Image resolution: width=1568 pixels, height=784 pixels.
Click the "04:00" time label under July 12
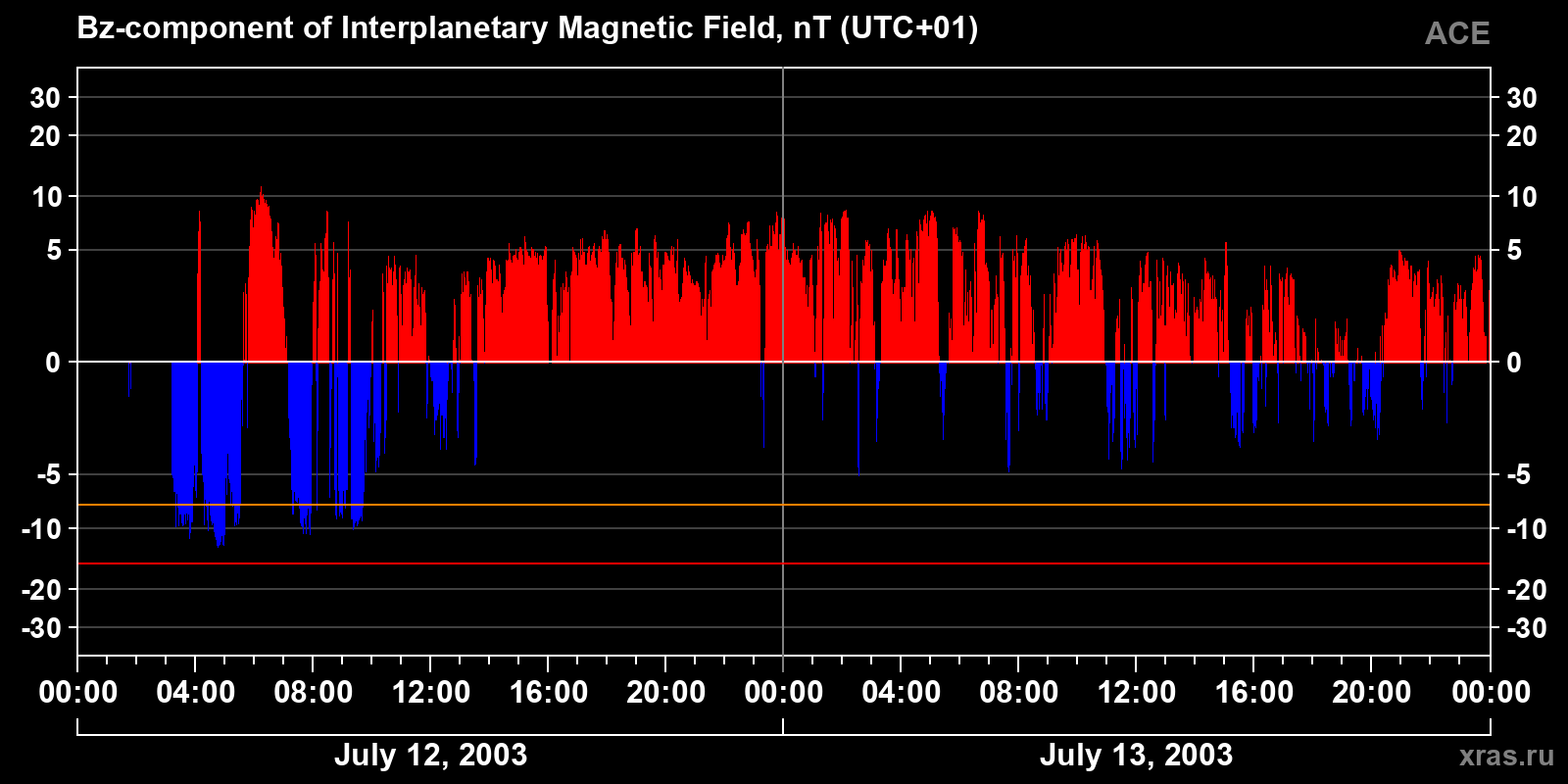[196, 693]
